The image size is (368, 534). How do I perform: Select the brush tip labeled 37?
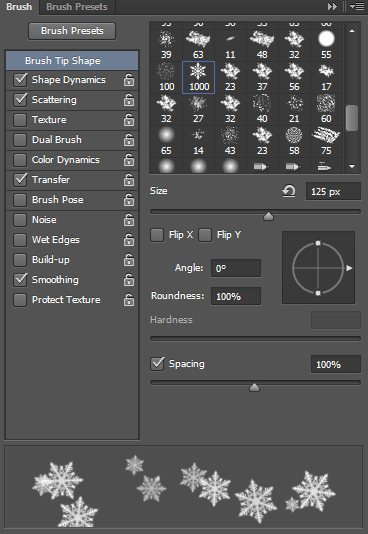[x=262, y=77]
